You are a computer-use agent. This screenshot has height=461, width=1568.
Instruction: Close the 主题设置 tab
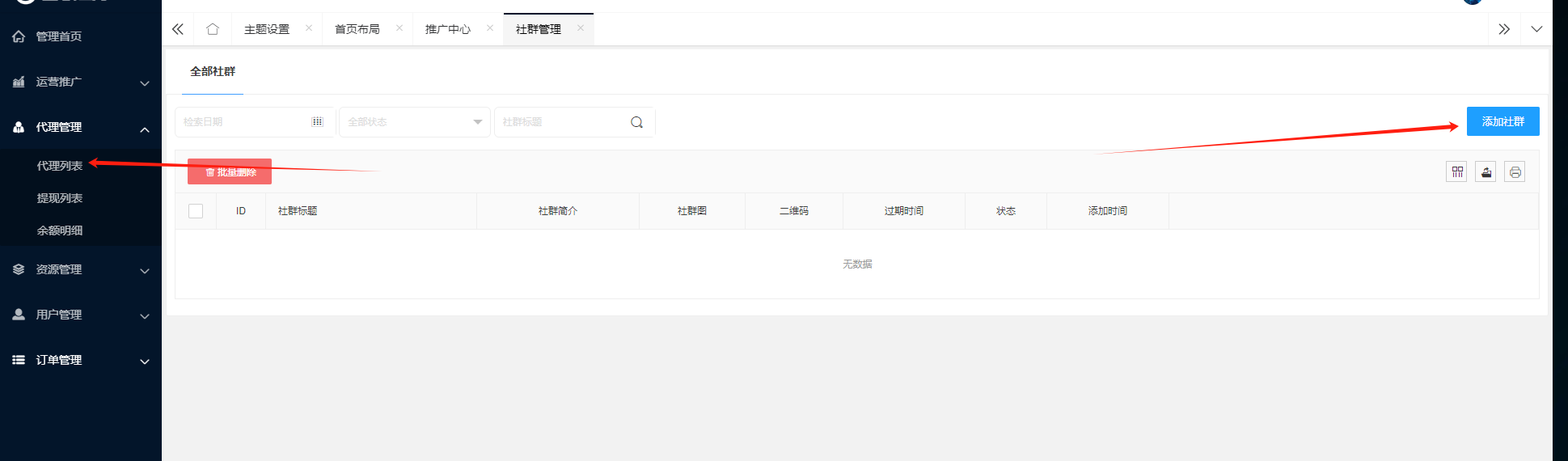pos(309,28)
